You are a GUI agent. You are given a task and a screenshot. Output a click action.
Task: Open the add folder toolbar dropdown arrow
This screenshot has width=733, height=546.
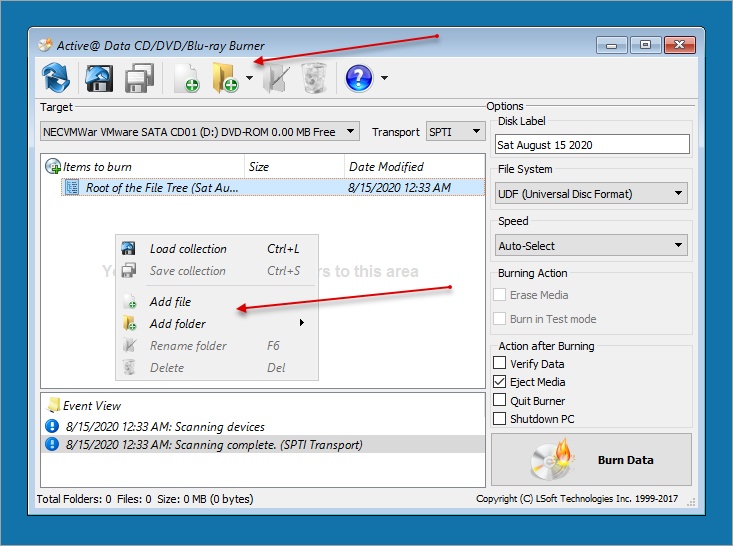(x=249, y=78)
